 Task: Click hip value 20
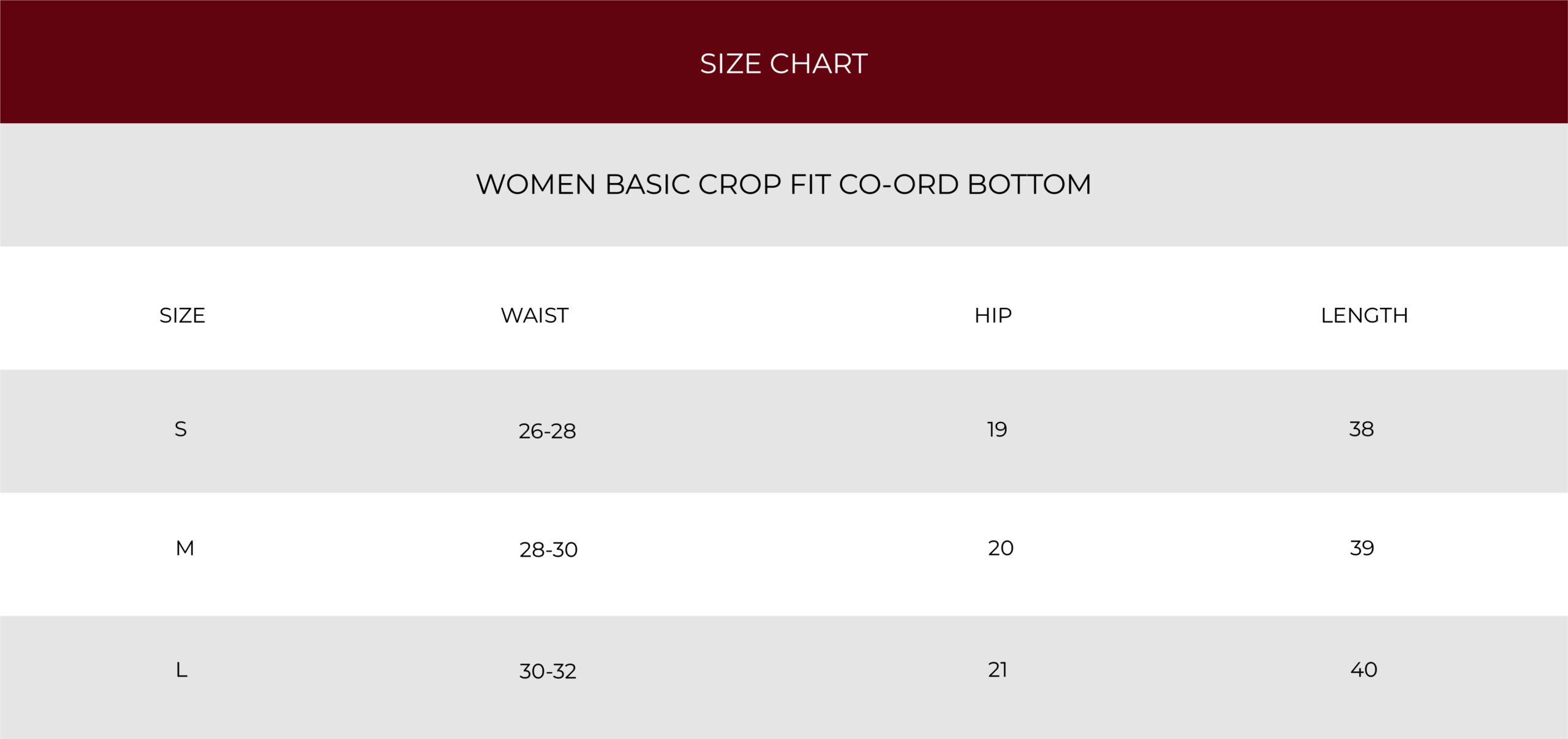pos(1001,548)
